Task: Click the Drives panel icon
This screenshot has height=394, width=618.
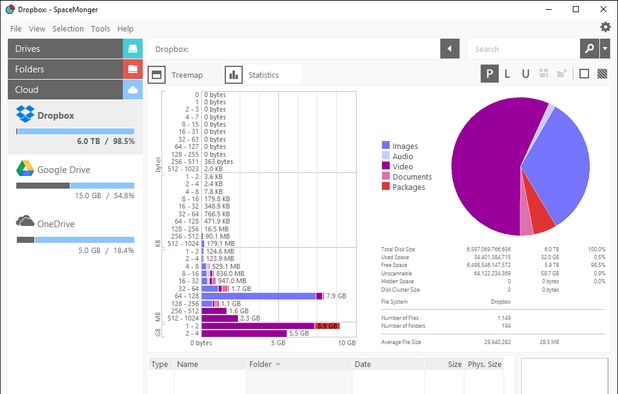Action: (x=132, y=48)
